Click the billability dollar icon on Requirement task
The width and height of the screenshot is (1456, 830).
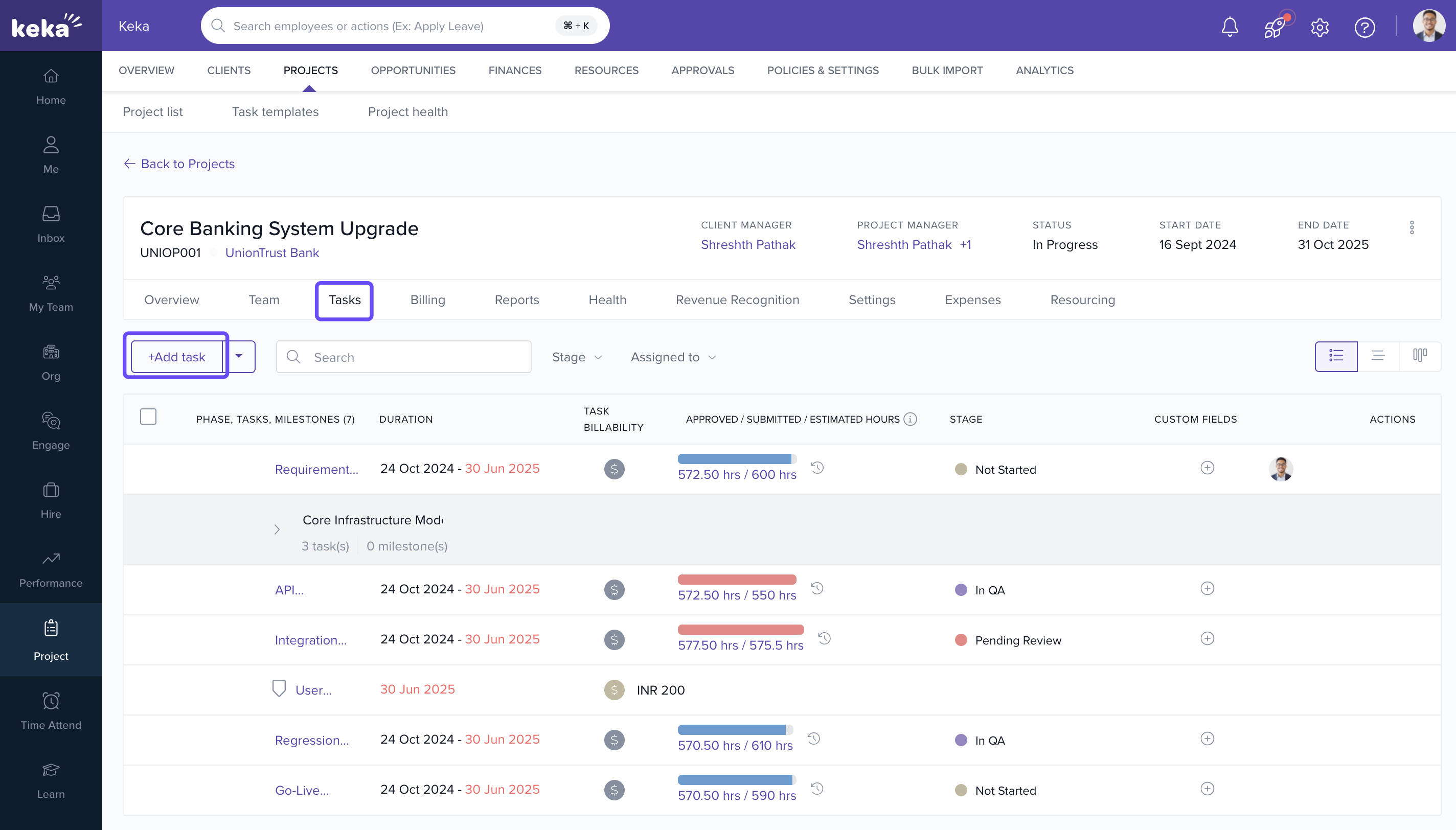(x=613, y=469)
